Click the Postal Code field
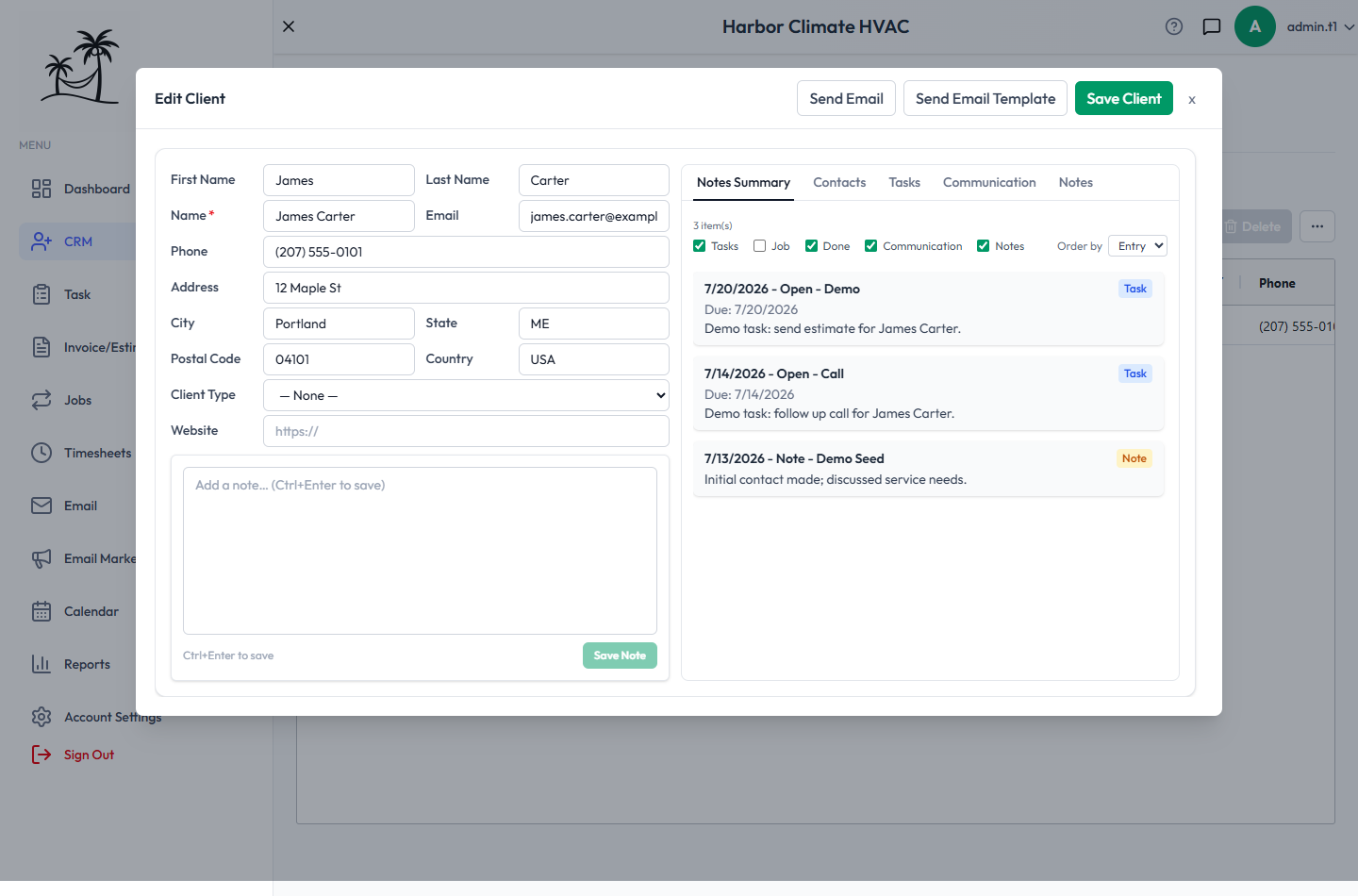 click(x=339, y=359)
